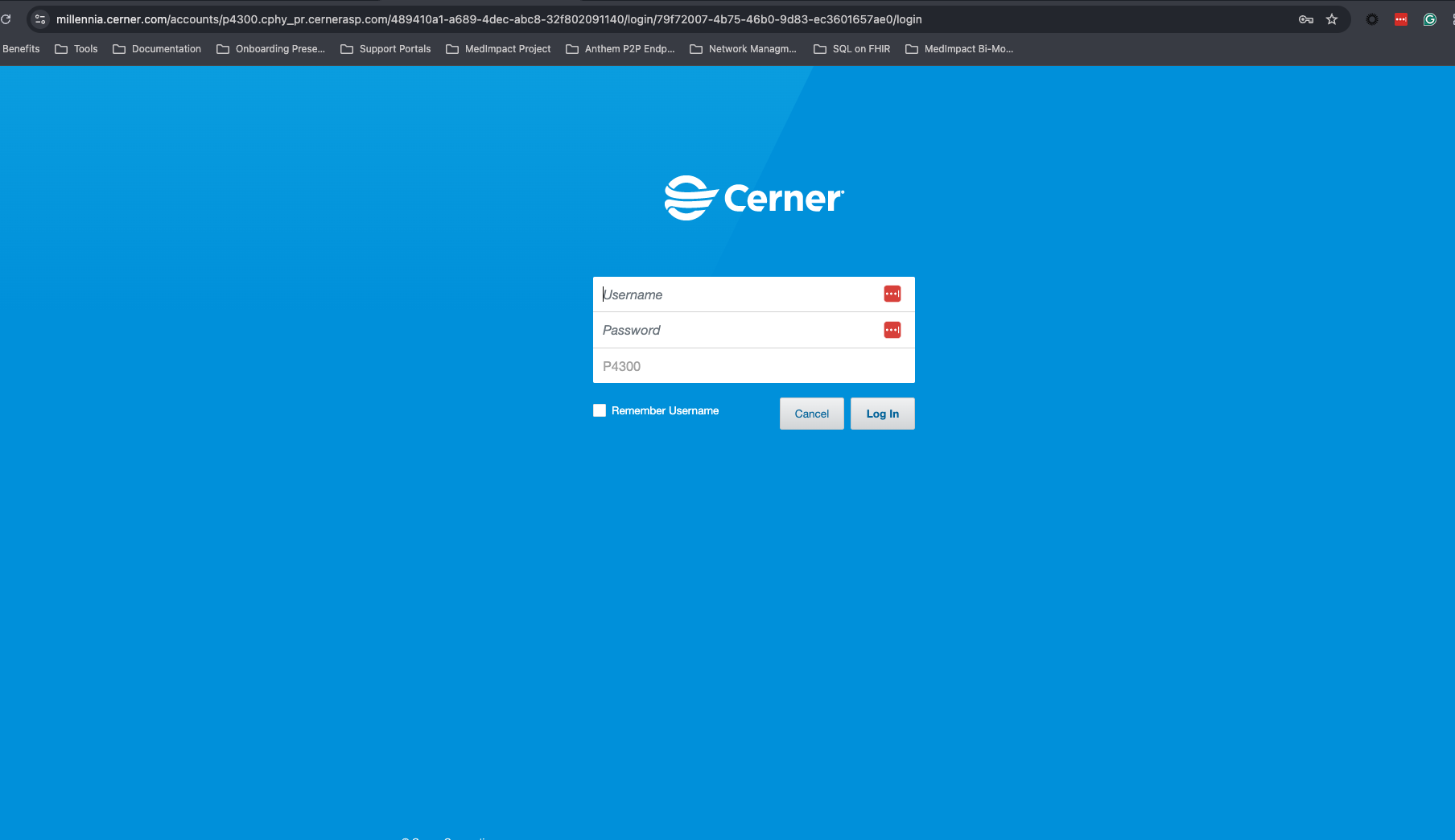Click the password manager icon in the Username field
The image size is (1455, 840).
click(892, 294)
